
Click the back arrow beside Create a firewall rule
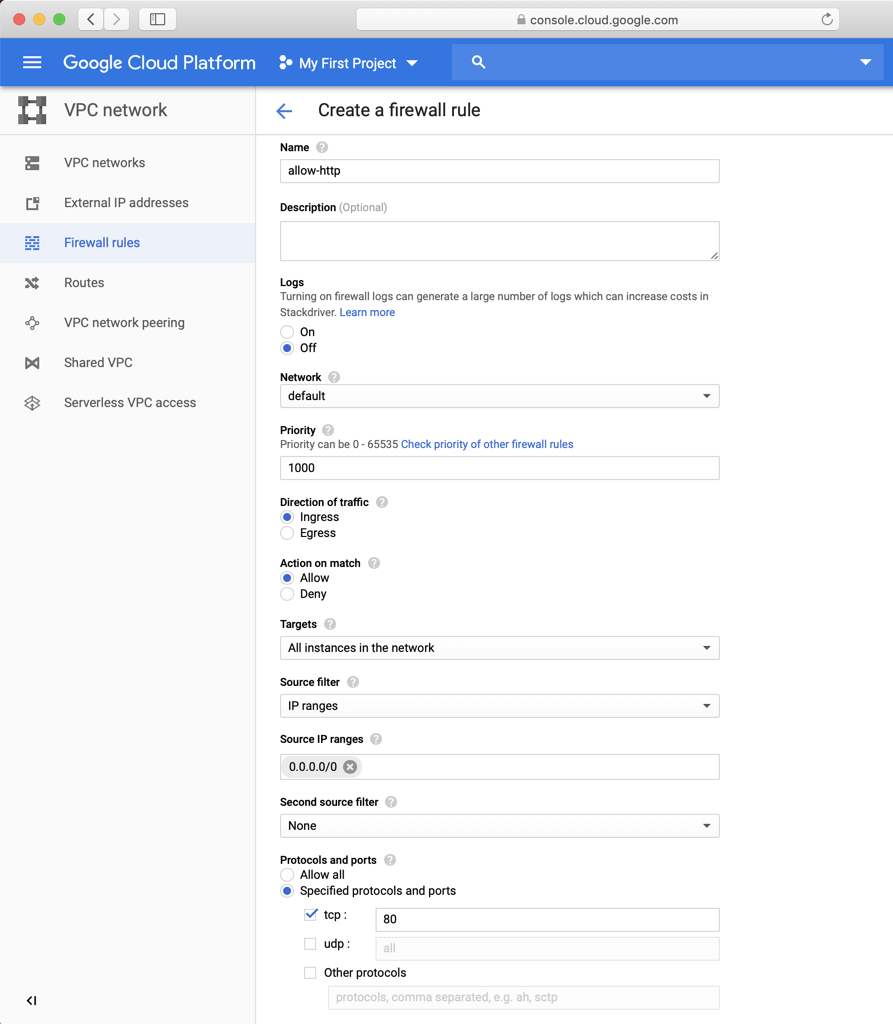pos(285,111)
